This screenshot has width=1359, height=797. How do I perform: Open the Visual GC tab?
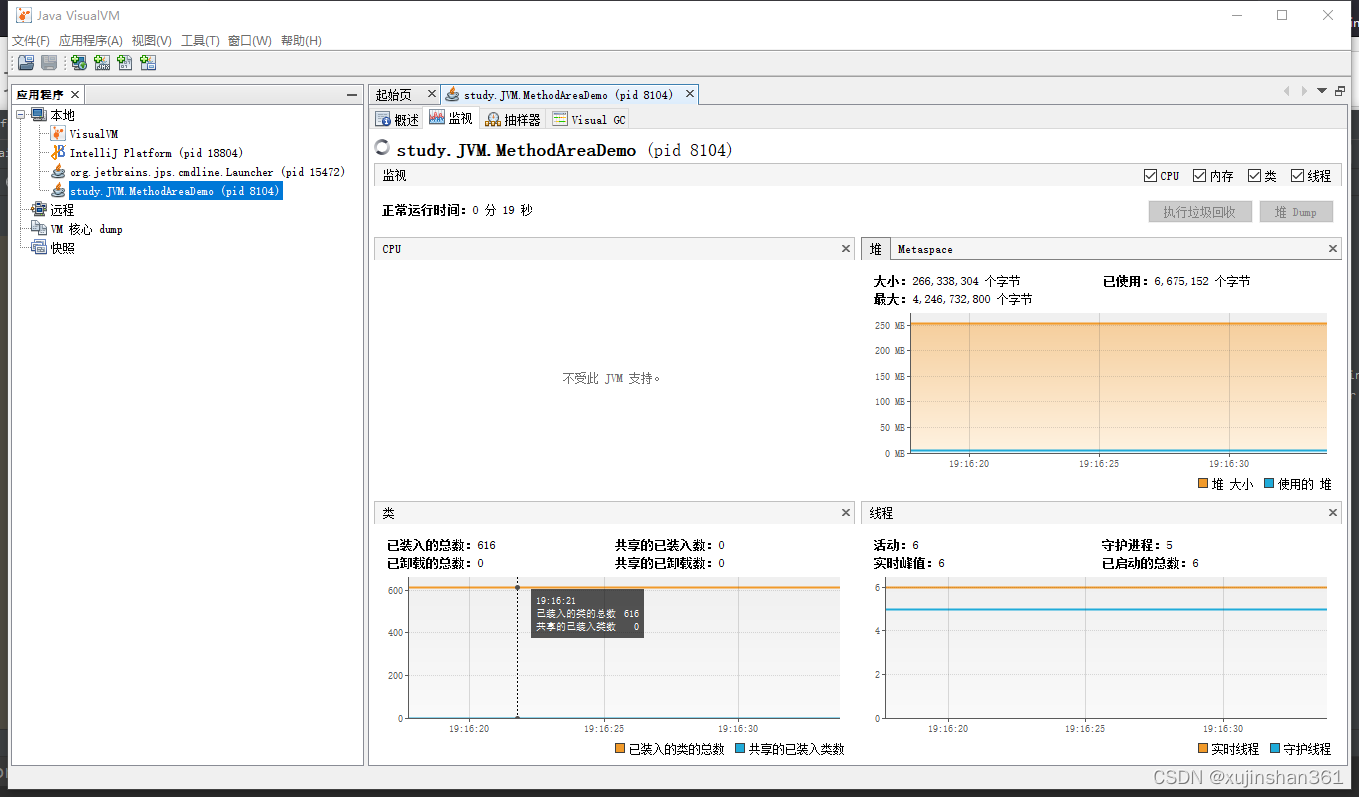coord(588,119)
